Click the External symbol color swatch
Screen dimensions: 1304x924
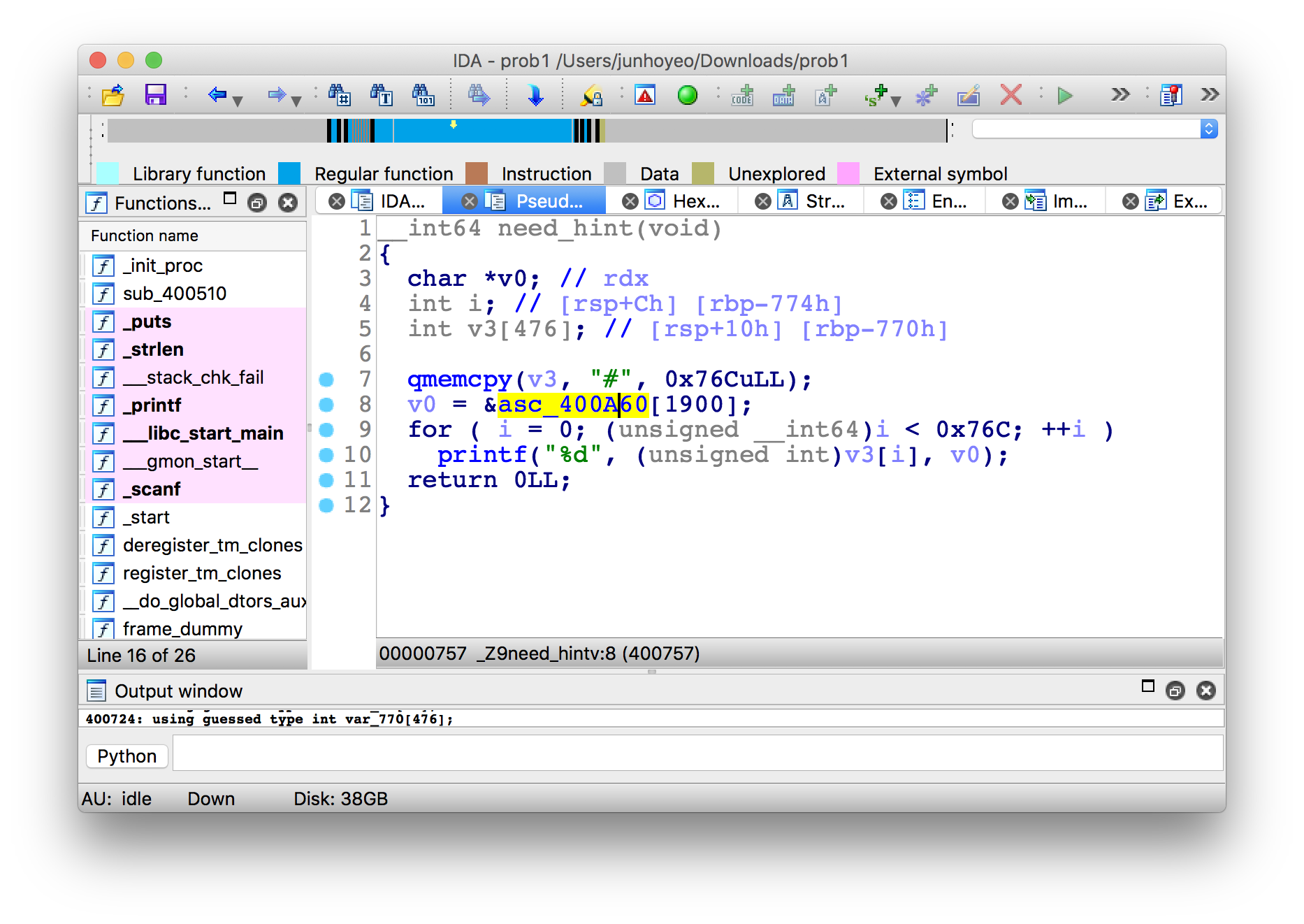pos(848,173)
